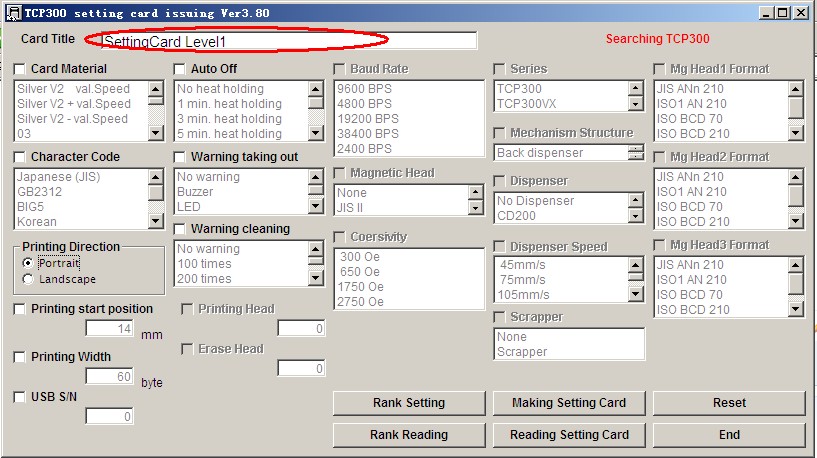
Task: Click the End button
Action: tap(729, 435)
